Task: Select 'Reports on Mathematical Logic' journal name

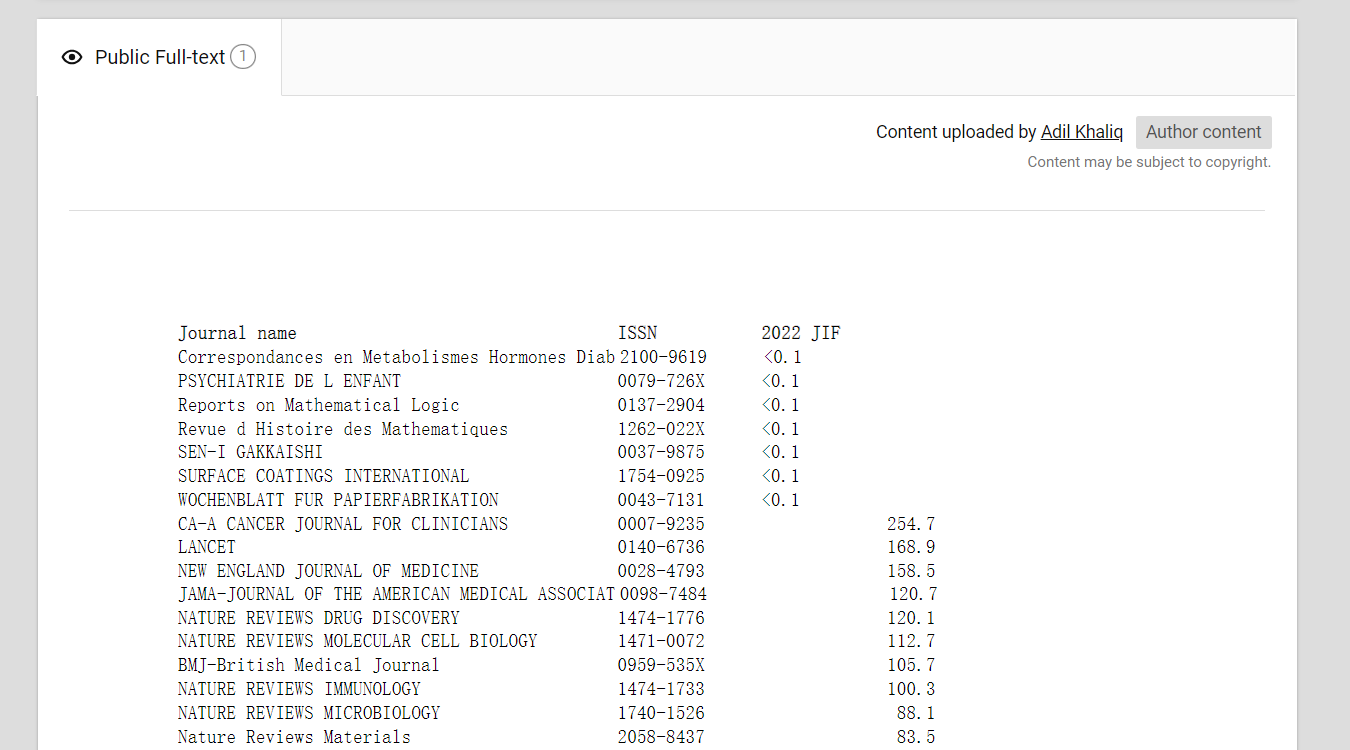Action: click(319, 405)
